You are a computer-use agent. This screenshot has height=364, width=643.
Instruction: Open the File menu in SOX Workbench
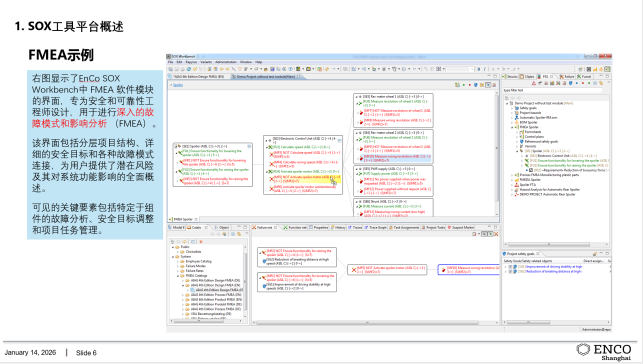click(x=170, y=62)
